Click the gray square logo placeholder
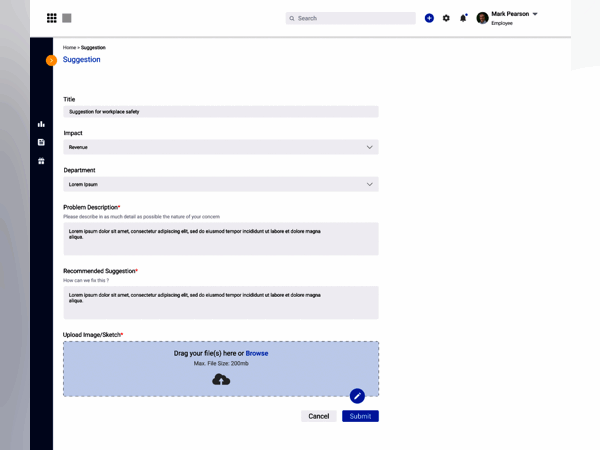 coord(67,18)
